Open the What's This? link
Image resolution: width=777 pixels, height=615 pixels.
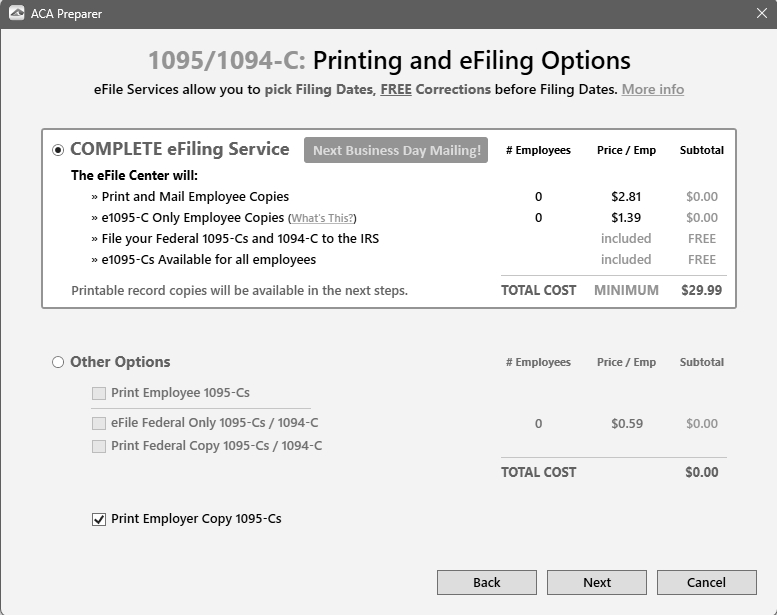point(322,218)
